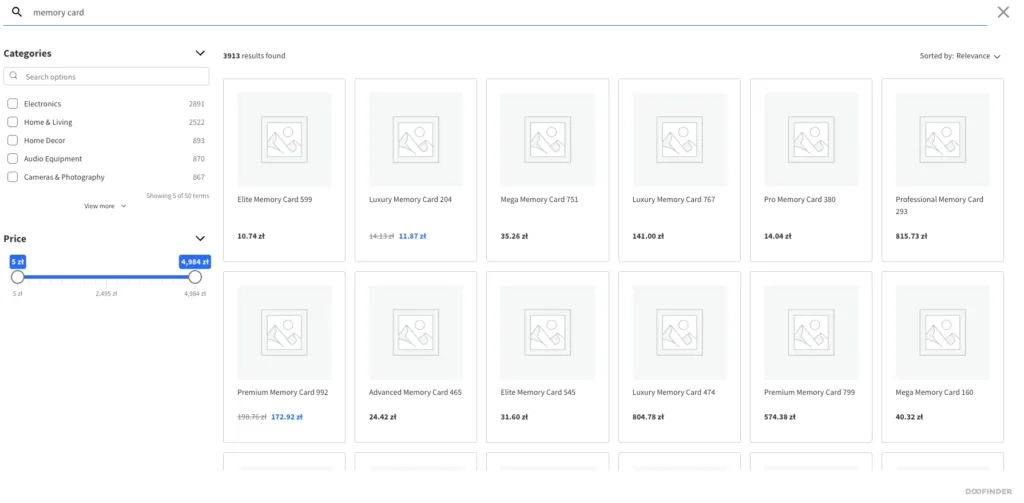Check the Electronics category
This screenshot has width=1024, height=503.
click(12, 104)
